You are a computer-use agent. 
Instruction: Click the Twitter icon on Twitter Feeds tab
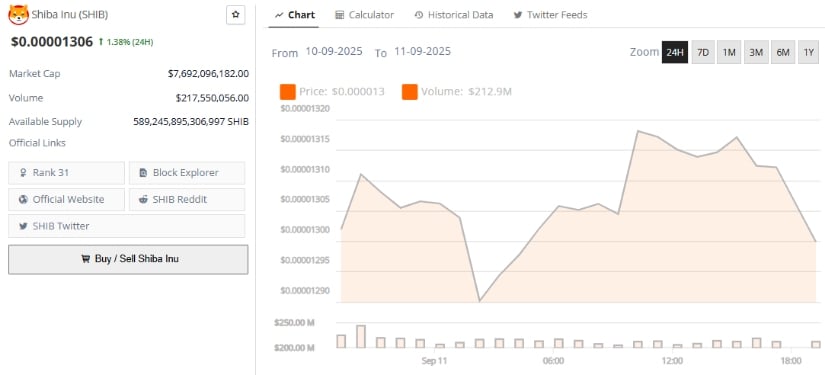(518, 15)
